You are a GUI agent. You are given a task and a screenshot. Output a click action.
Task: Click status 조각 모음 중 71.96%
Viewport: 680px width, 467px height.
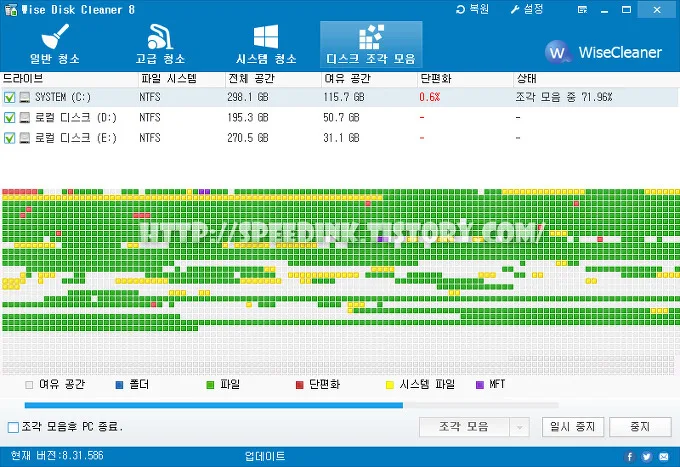[564, 97]
